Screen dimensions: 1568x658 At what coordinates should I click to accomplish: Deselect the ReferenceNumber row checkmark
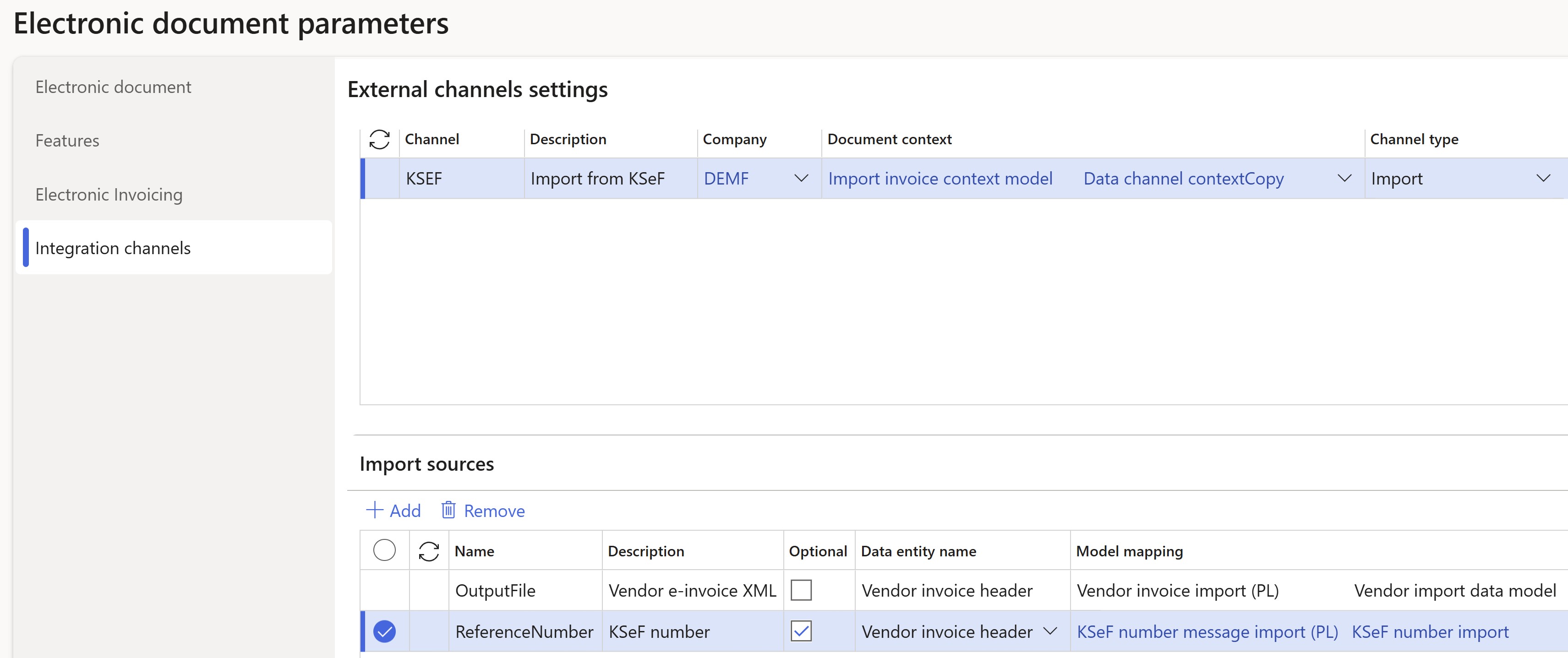tap(384, 631)
